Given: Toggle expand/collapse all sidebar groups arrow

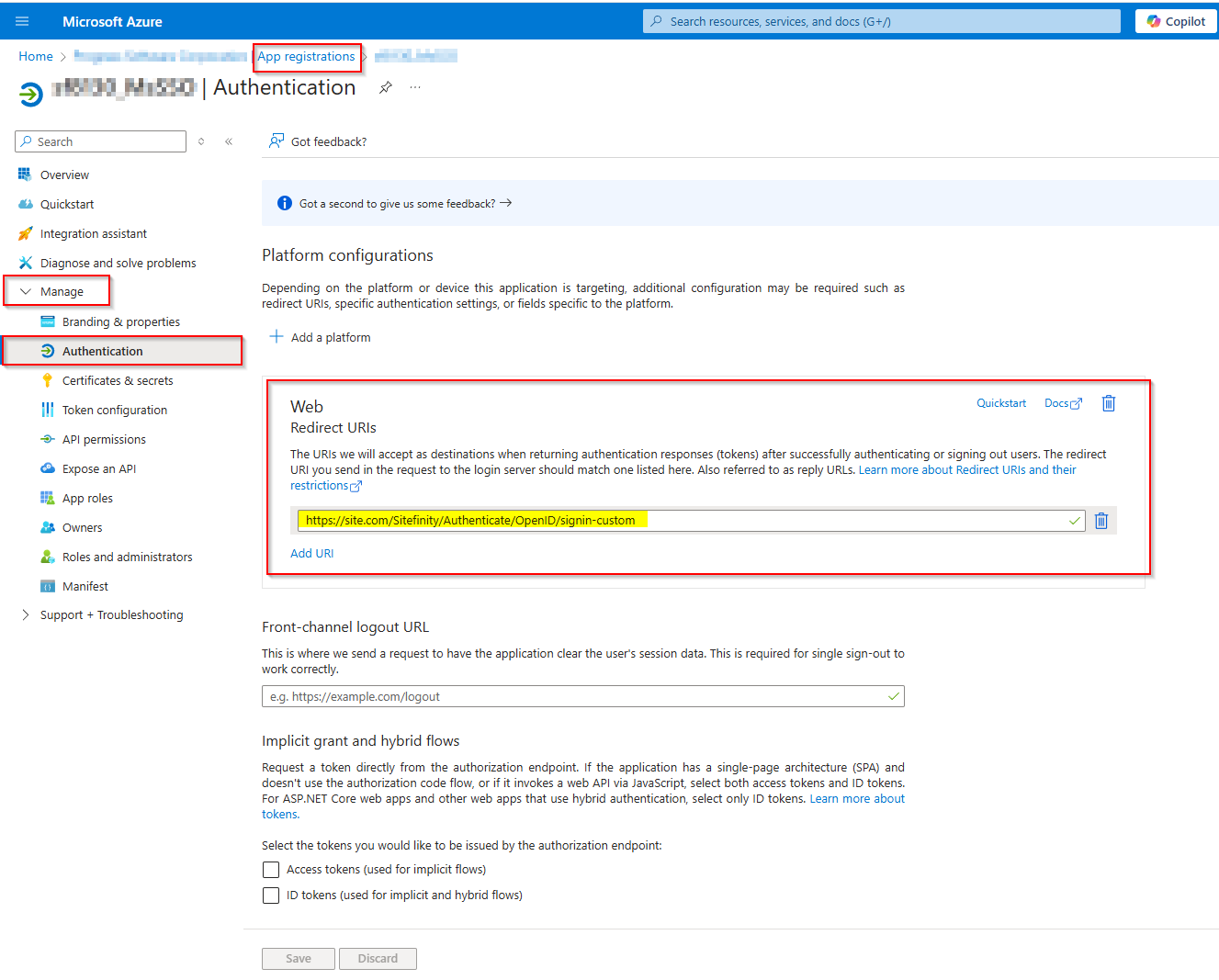Looking at the screenshot, I should tap(201, 141).
